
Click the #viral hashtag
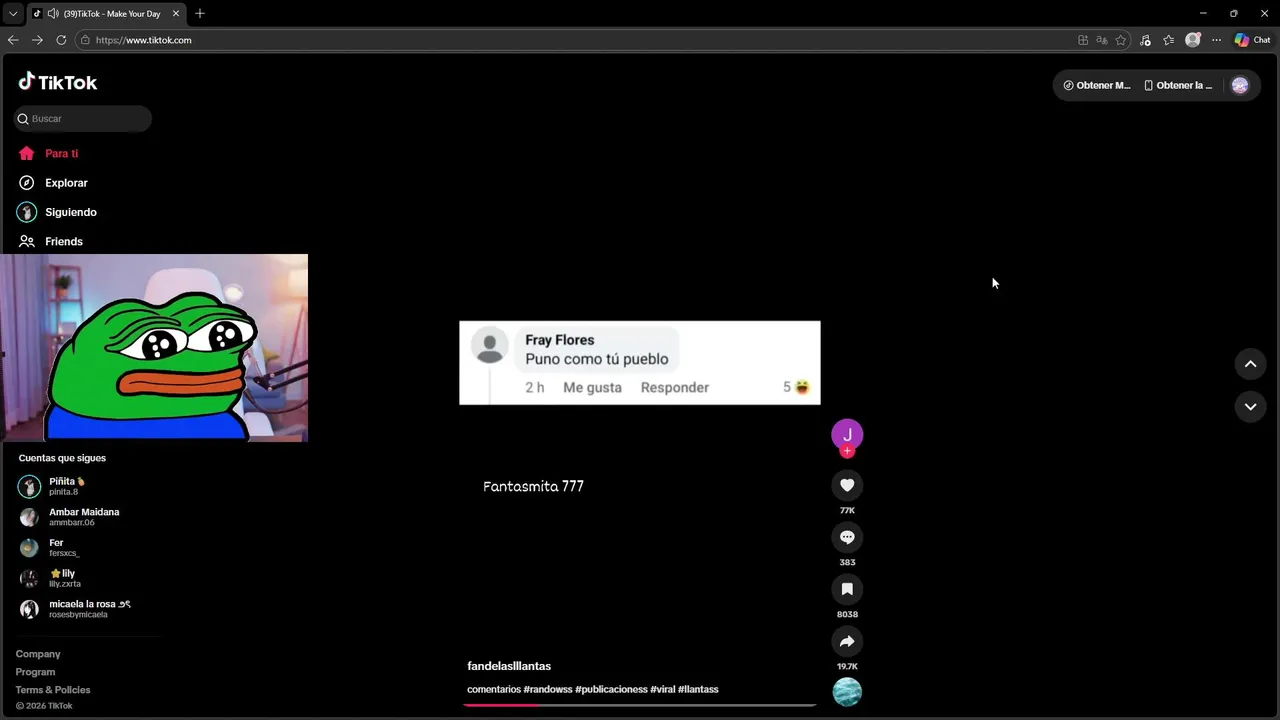pyautogui.click(x=662, y=689)
